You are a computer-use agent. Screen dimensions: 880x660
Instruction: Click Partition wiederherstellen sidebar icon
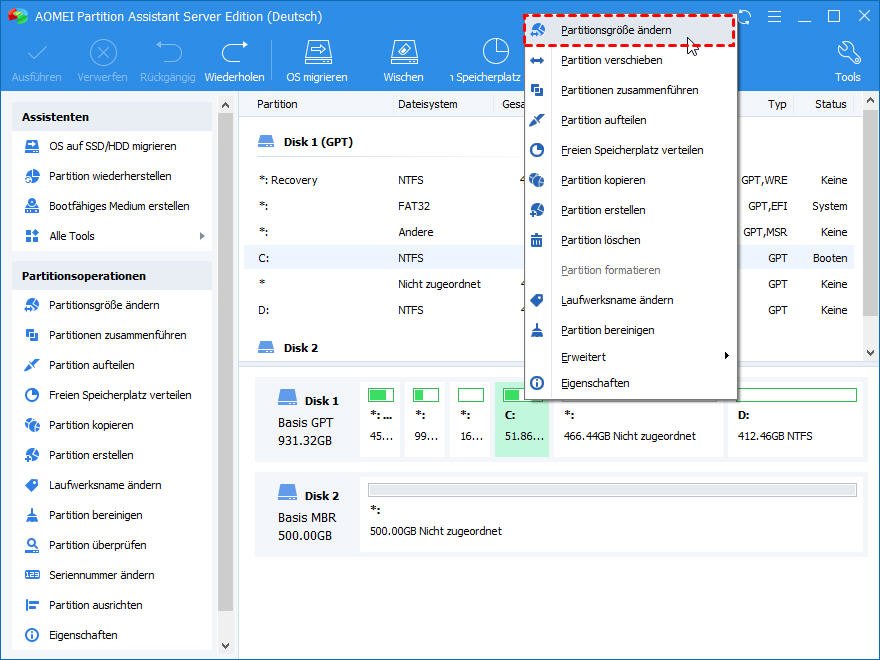(x=32, y=176)
